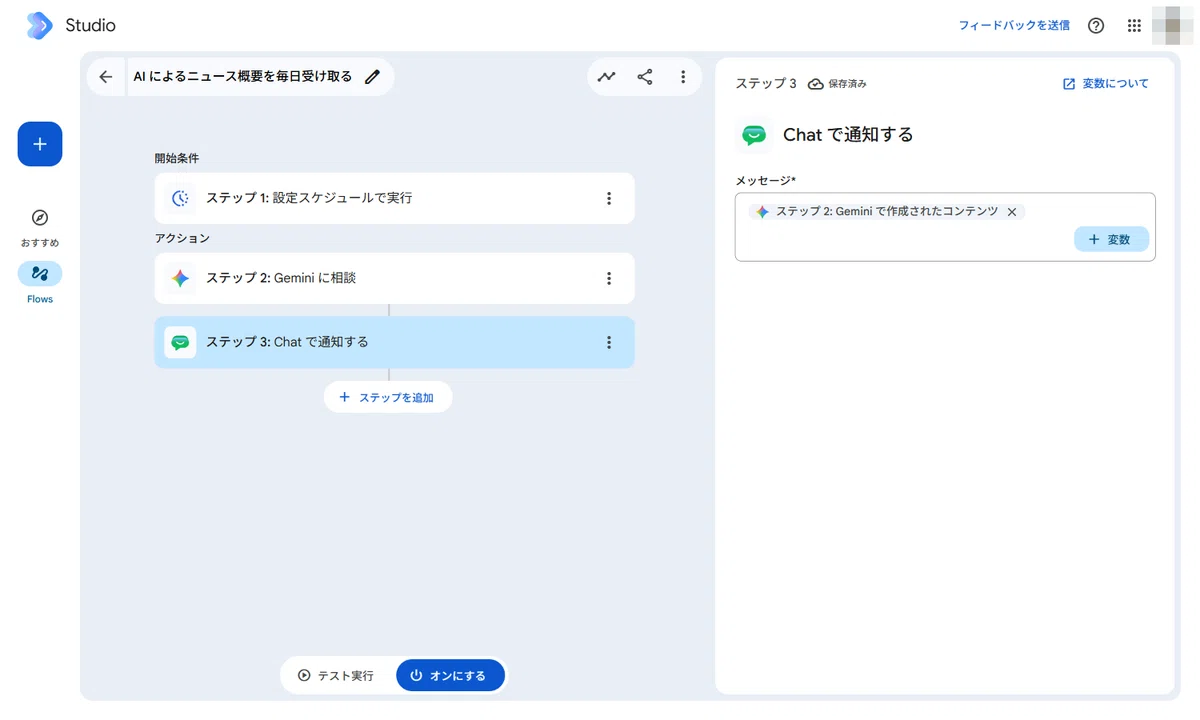Open step 2 Gemini more options menu

click(609, 278)
